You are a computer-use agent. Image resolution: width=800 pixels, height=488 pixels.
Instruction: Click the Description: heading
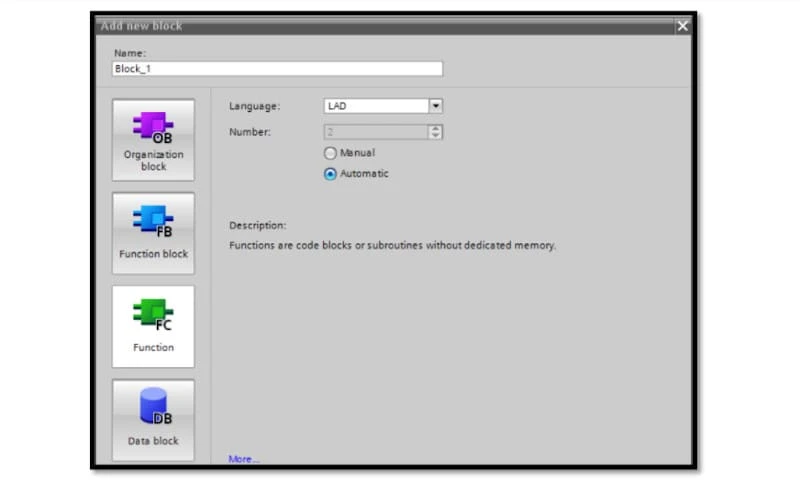coord(257,226)
